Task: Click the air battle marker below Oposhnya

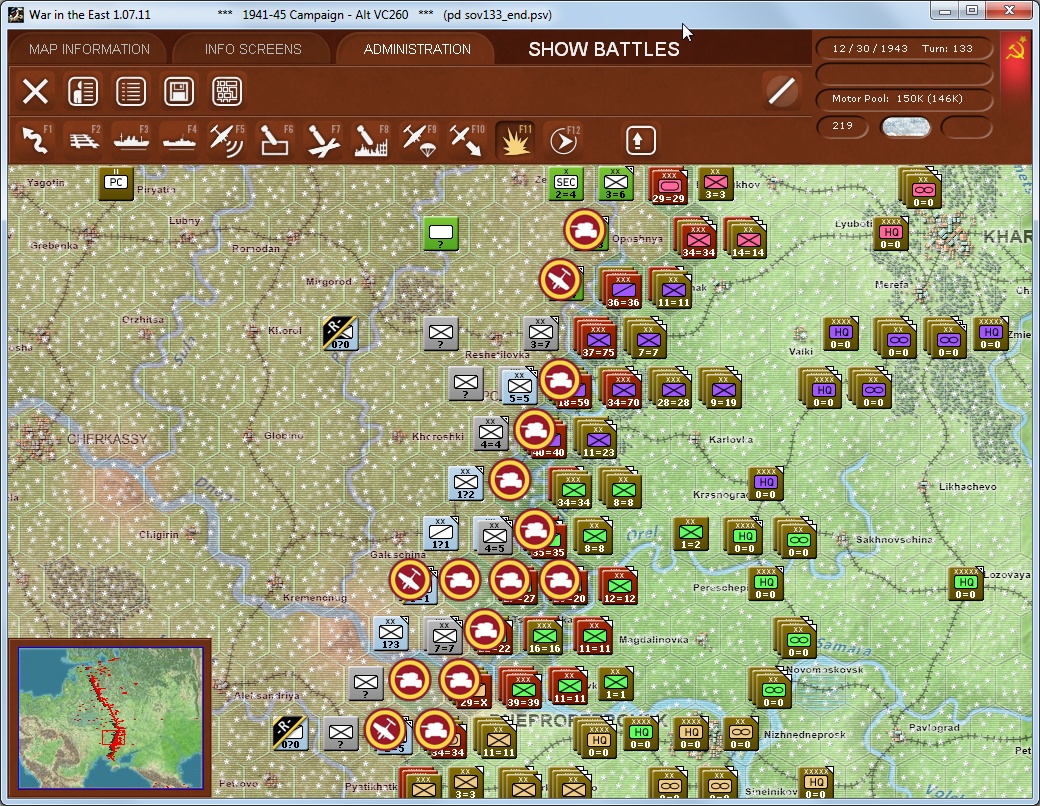Action: pyautogui.click(x=560, y=279)
